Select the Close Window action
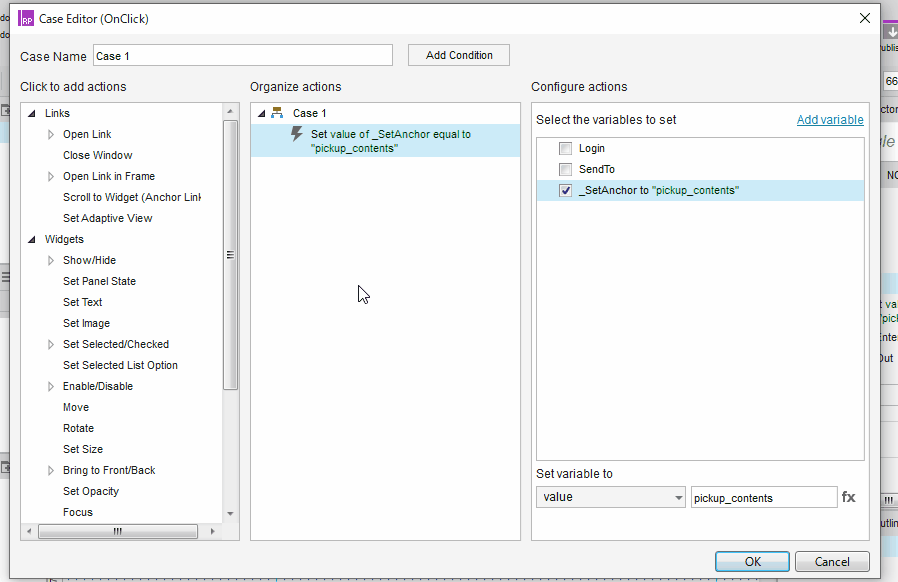This screenshot has height=582, width=898. 97,155
